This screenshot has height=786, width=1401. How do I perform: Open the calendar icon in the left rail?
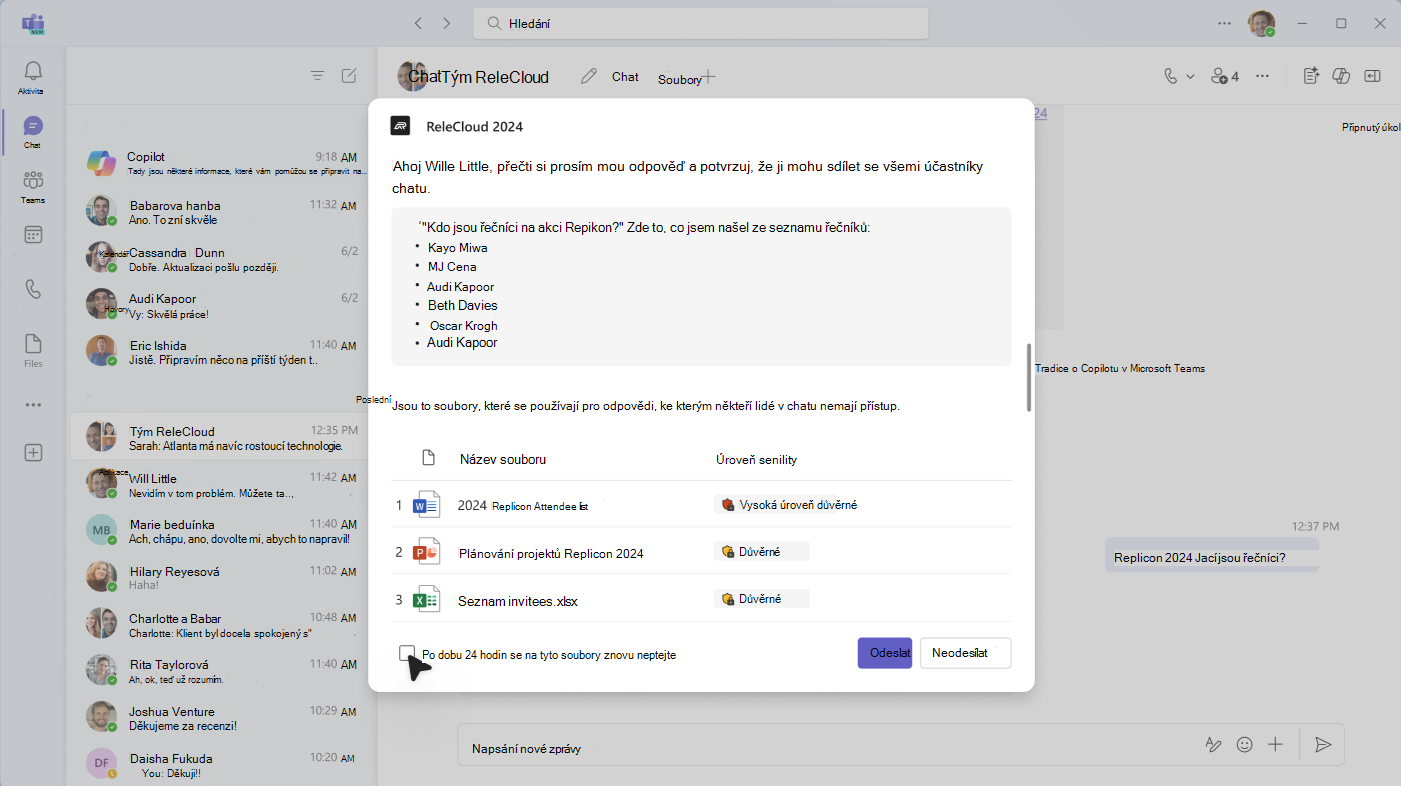33,235
